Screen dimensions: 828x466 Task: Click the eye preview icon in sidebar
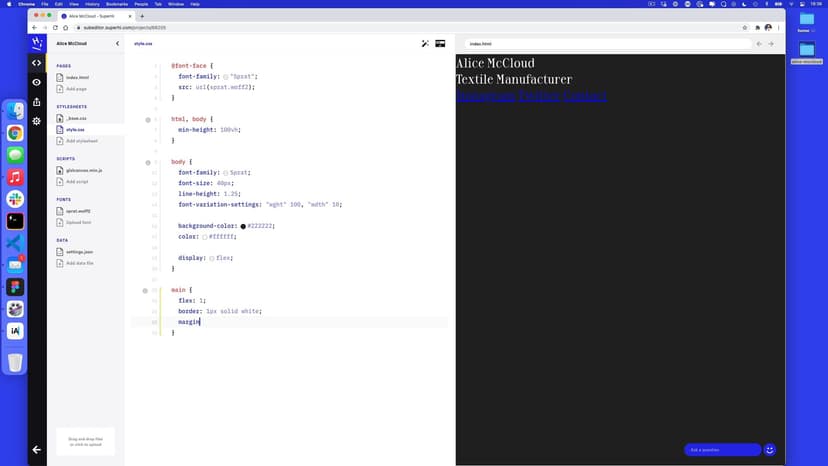tap(37, 82)
